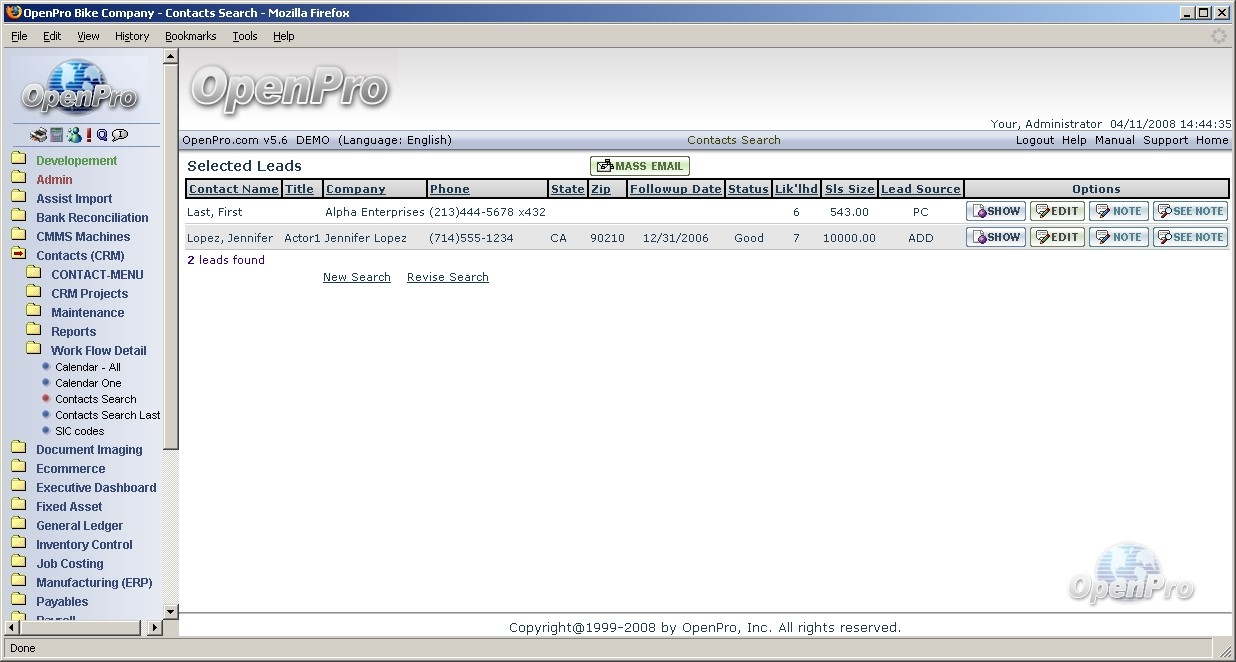
Task: Add a note to Jennifer Lopez lead
Action: (x=1118, y=237)
